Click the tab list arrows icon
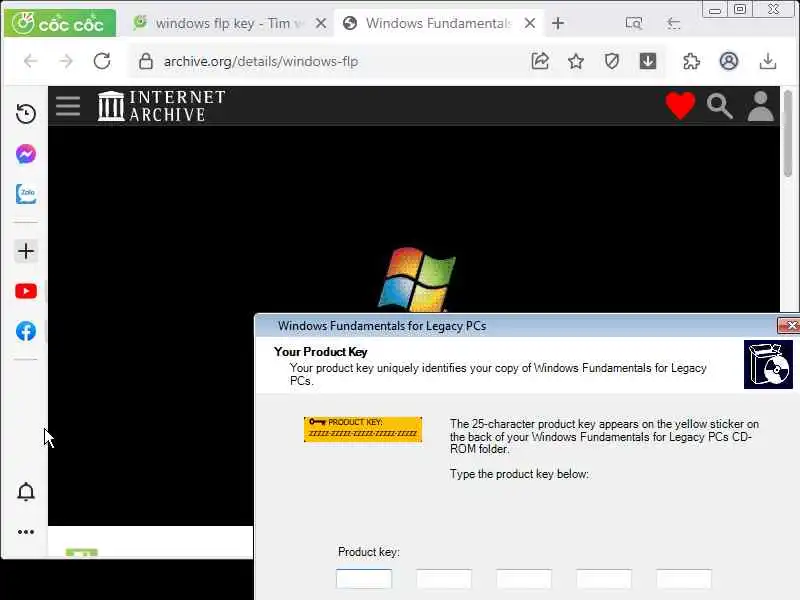800x600 pixels. tap(674, 23)
